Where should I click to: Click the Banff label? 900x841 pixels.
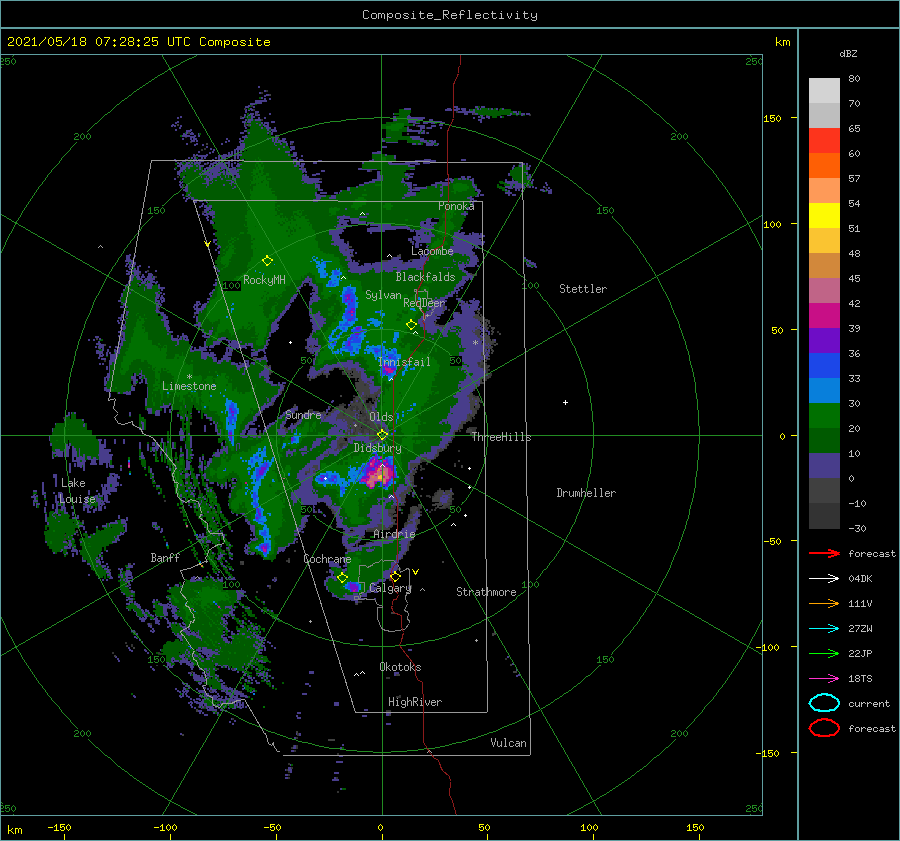click(x=165, y=558)
